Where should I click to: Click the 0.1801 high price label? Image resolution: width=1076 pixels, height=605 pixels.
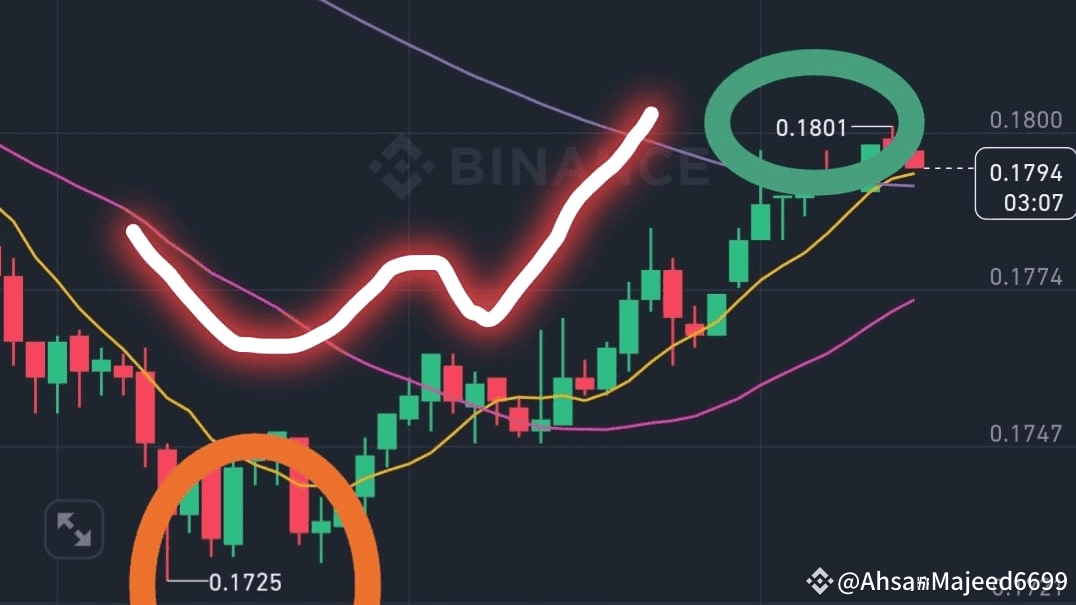click(x=811, y=128)
